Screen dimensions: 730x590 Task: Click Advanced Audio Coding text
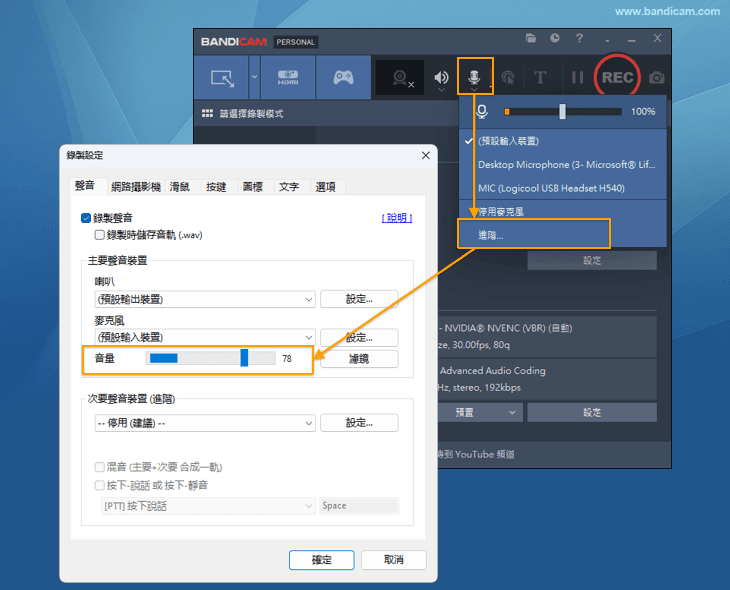(493, 371)
